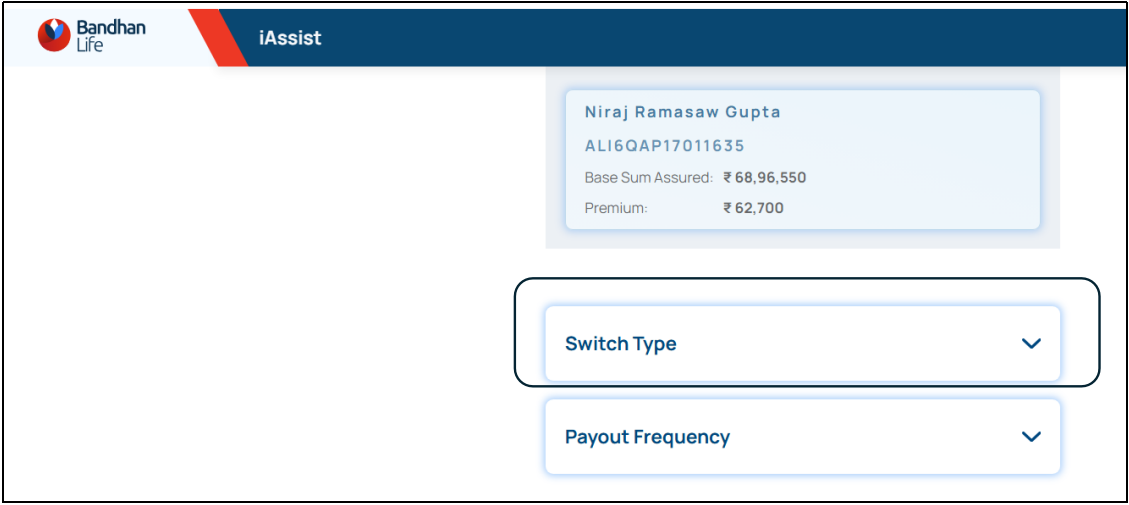The image size is (1129, 505).
Task: Click the iAssist header title
Action: pyautogui.click(x=290, y=39)
